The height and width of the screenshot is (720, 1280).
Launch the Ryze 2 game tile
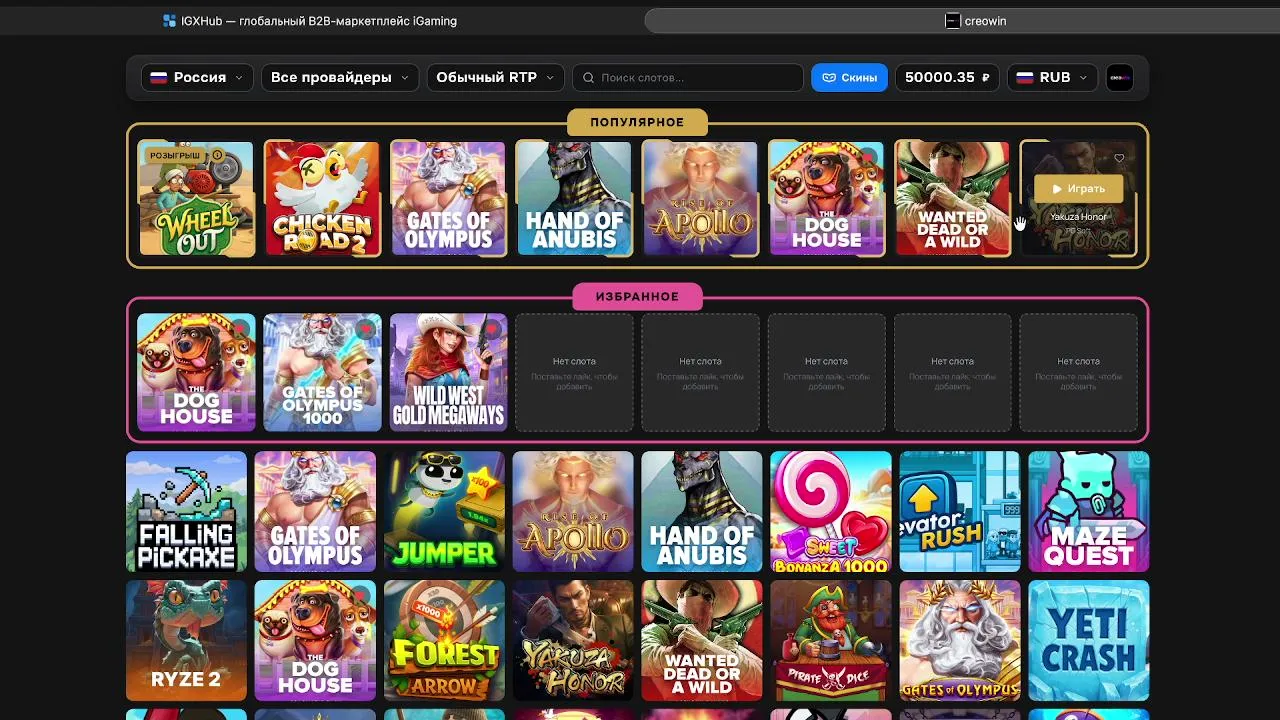pyautogui.click(x=186, y=641)
